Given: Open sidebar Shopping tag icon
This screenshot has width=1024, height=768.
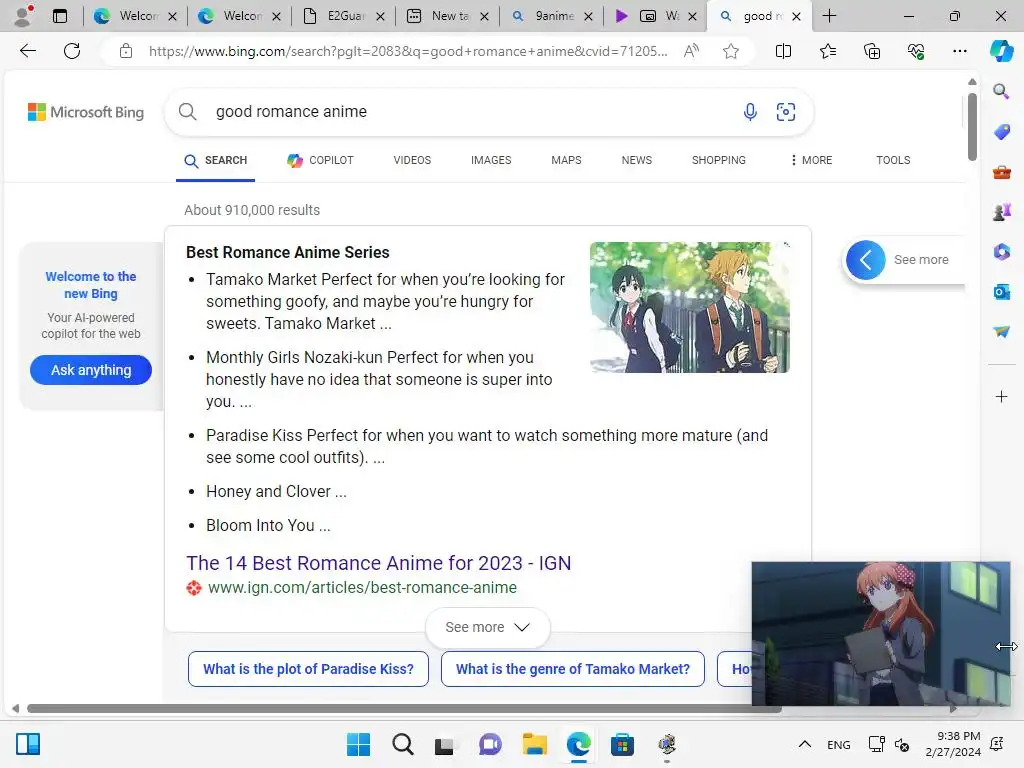Looking at the screenshot, I should 1001,132.
